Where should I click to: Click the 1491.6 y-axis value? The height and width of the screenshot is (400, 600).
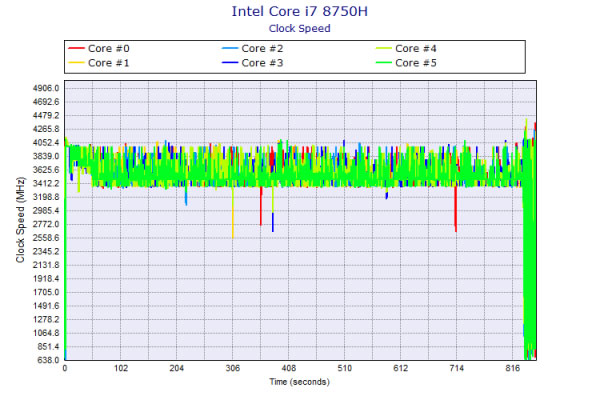click(x=46, y=306)
